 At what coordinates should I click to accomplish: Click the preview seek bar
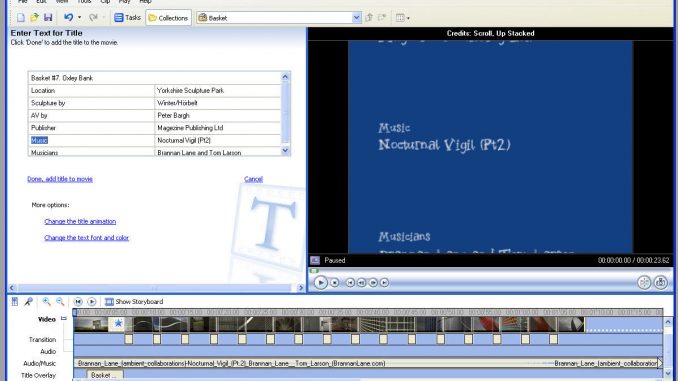point(490,271)
